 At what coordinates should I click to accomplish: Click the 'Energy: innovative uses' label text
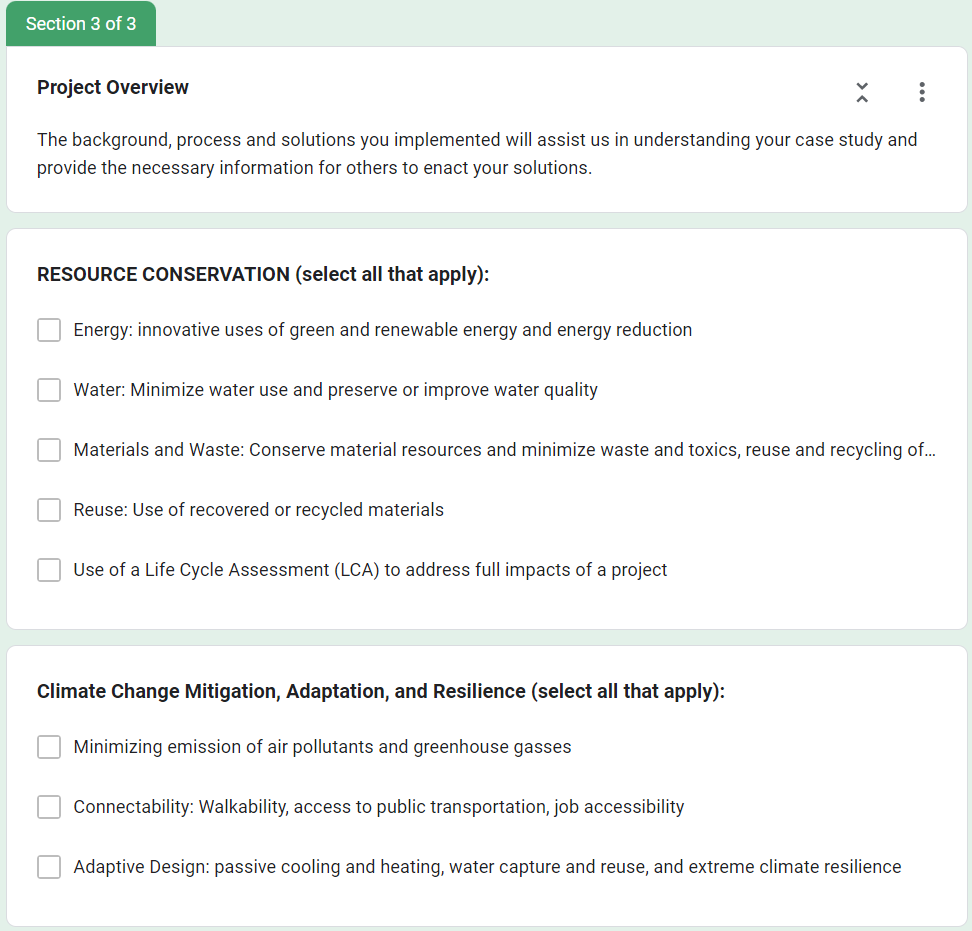coord(382,330)
